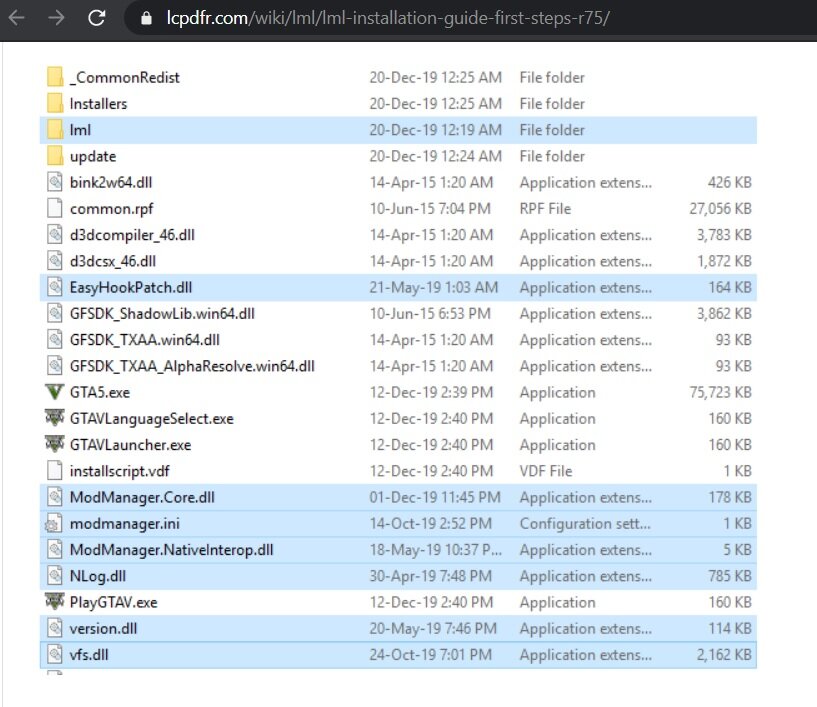
Task: Click the ModManager.Core.dll file icon
Action: 55,497
